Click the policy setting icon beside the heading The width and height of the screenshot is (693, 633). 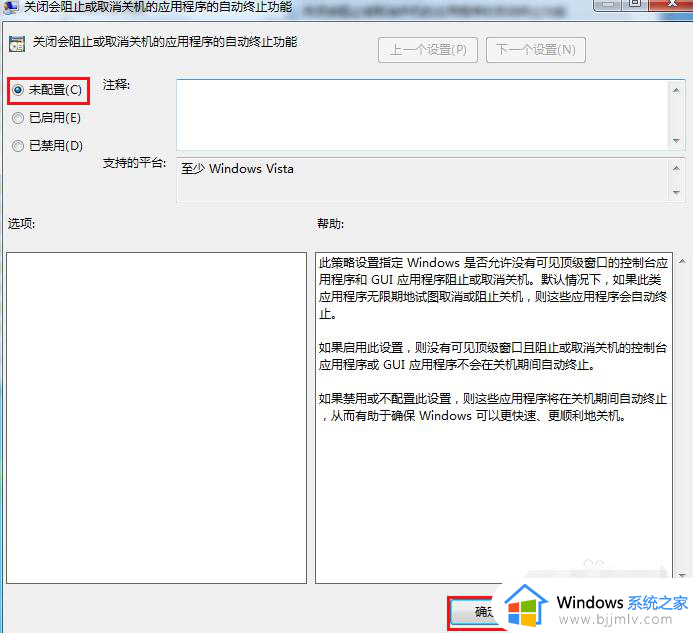(17, 44)
